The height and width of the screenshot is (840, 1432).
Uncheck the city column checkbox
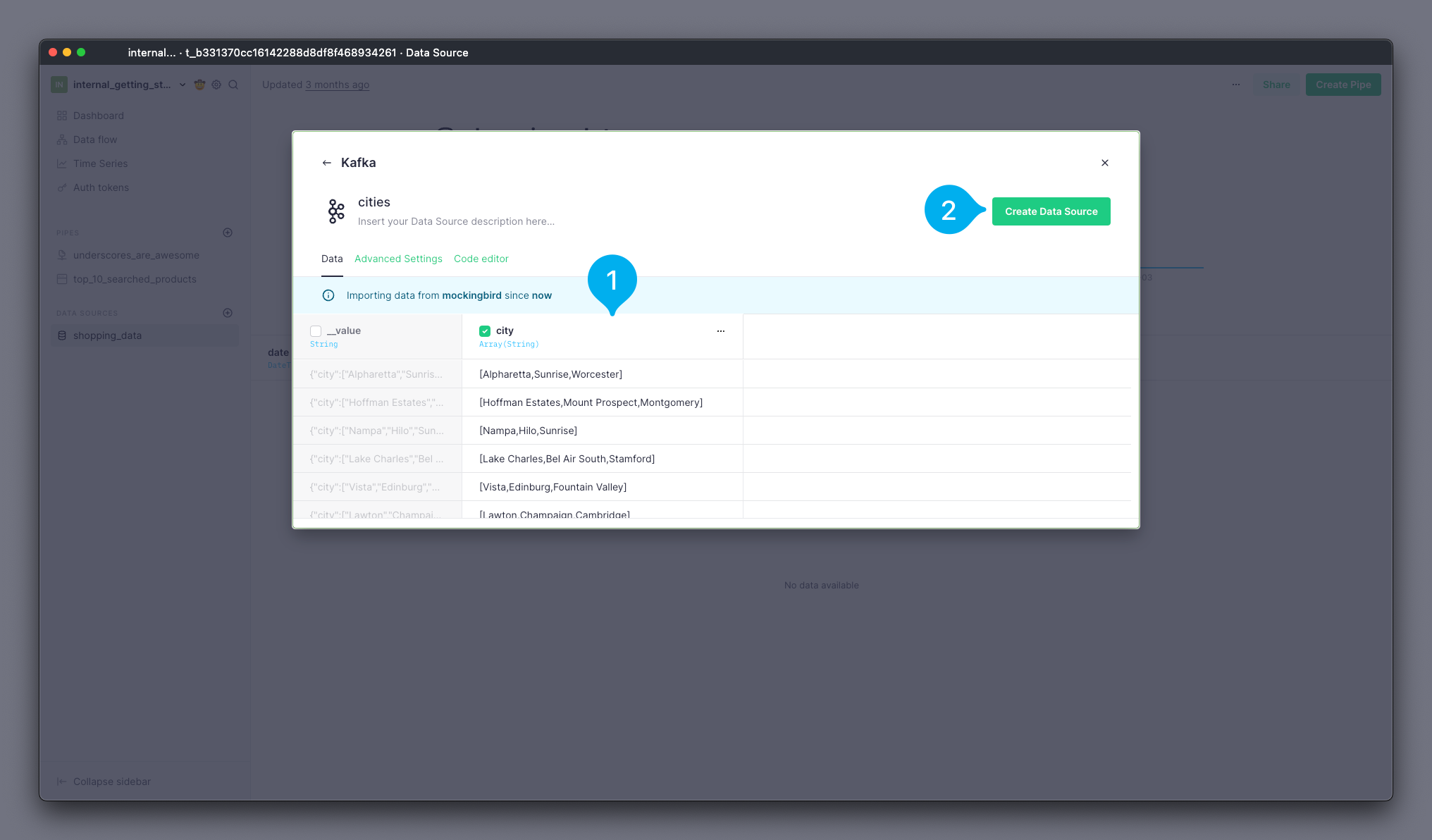(485, 331)
